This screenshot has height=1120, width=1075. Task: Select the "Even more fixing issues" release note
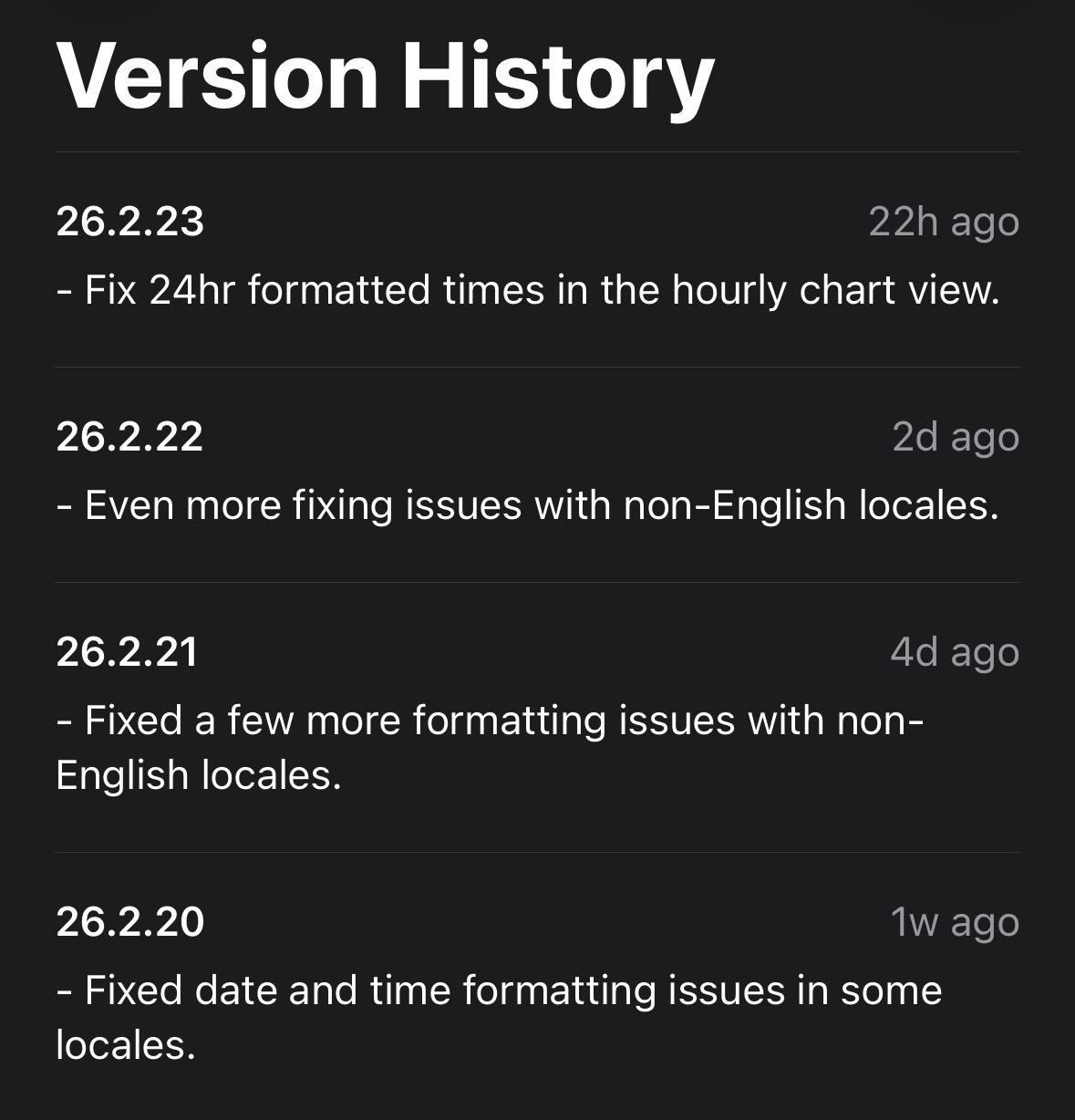coord(528,505)
